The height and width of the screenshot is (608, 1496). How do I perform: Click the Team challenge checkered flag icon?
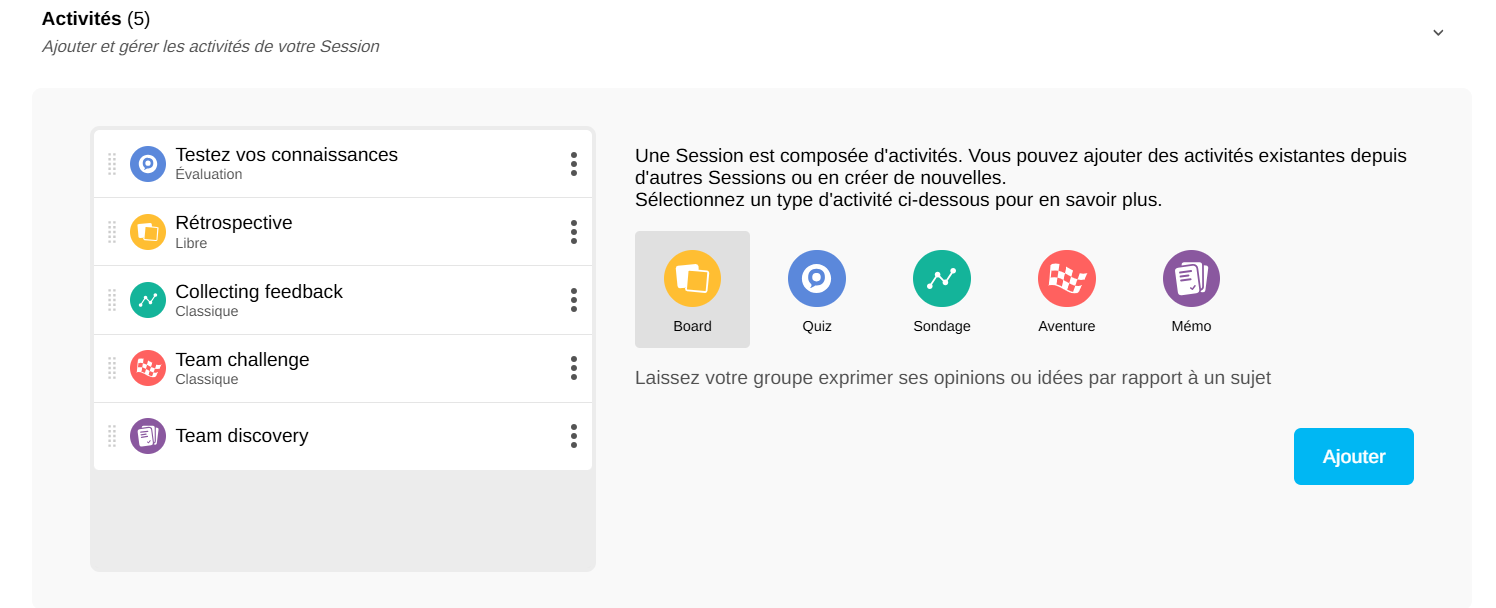point(148,368)
